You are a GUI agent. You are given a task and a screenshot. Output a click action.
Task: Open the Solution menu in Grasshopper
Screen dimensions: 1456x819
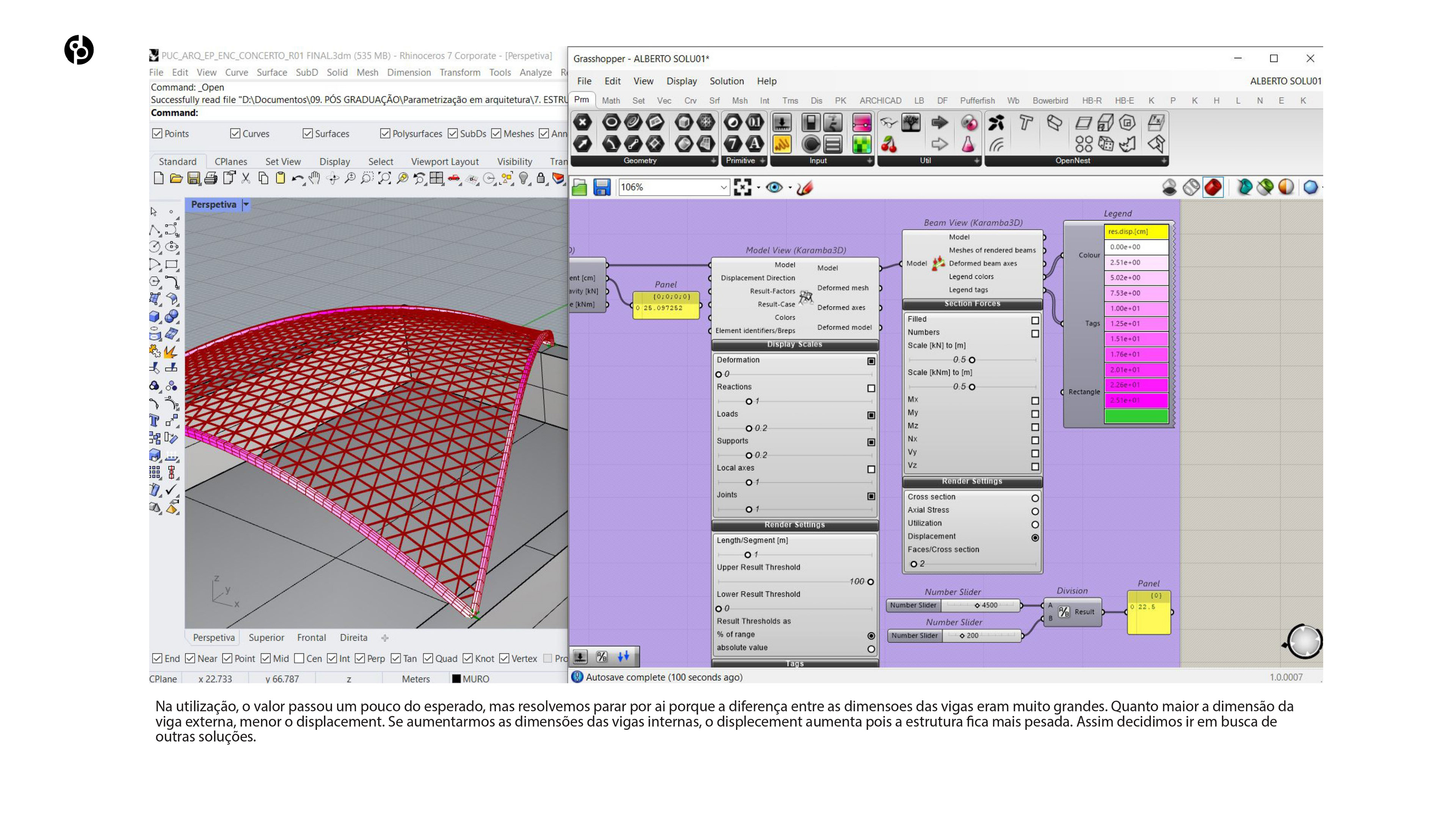[x=726, y=81]
